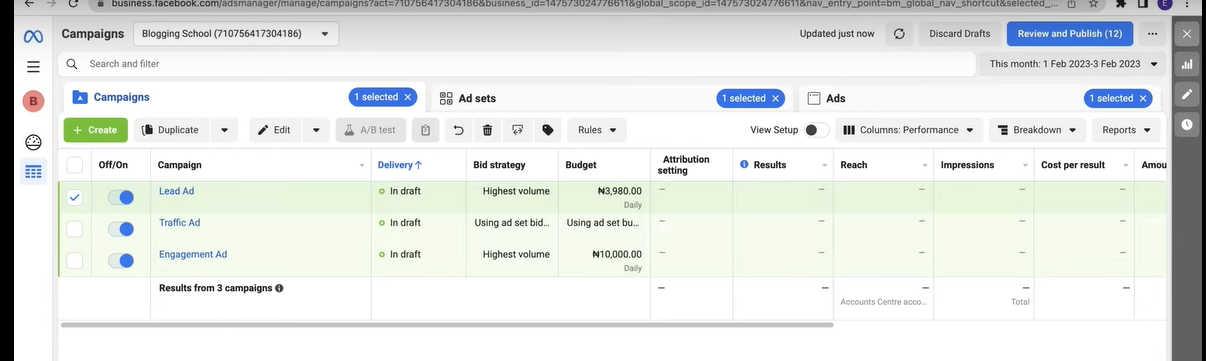Click the refresh icon near Updated just now
Viewport: 1206px width, 361px height.
899,34
